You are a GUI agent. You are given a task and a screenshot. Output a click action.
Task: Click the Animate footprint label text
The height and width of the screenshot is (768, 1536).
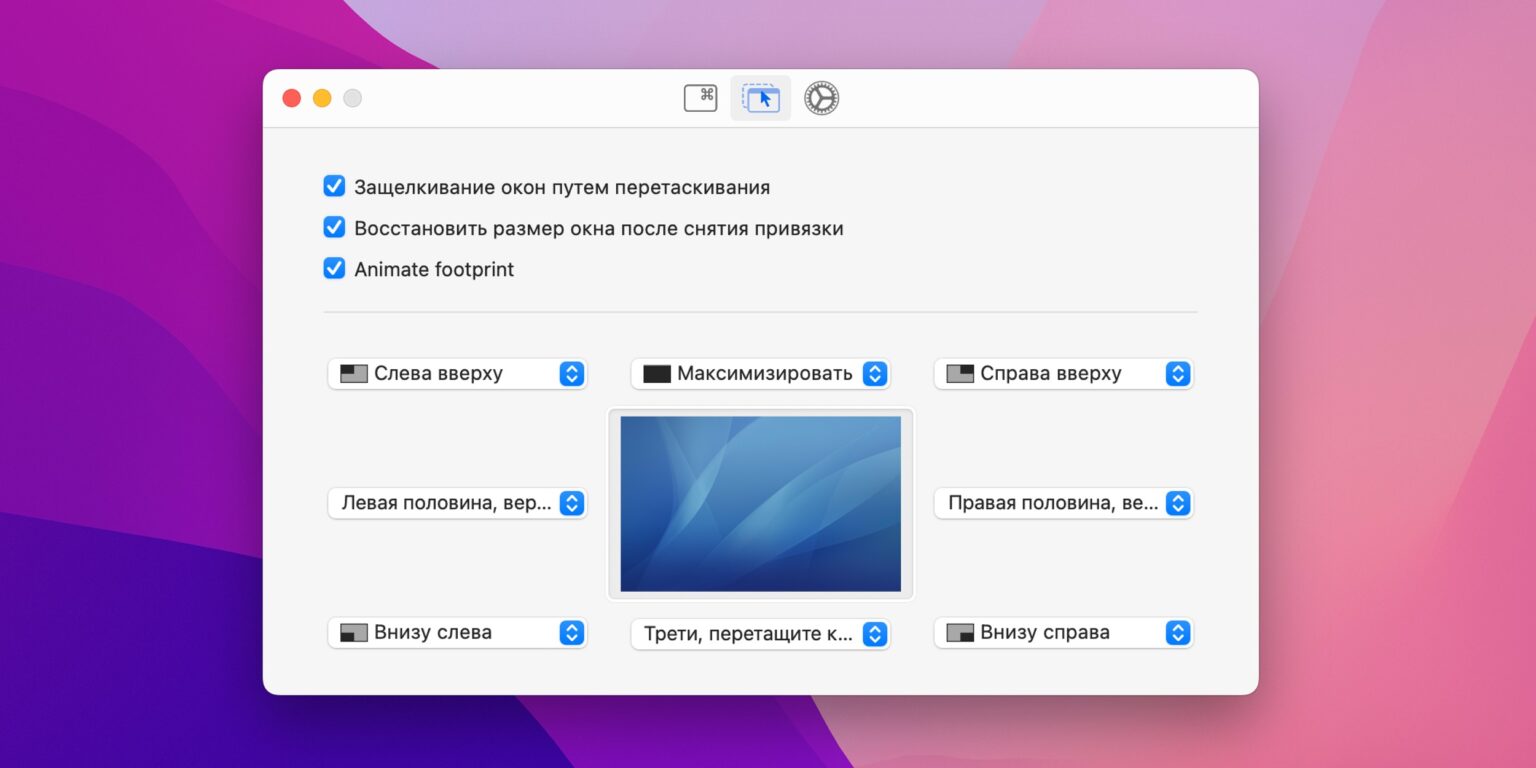pos(434,269)
